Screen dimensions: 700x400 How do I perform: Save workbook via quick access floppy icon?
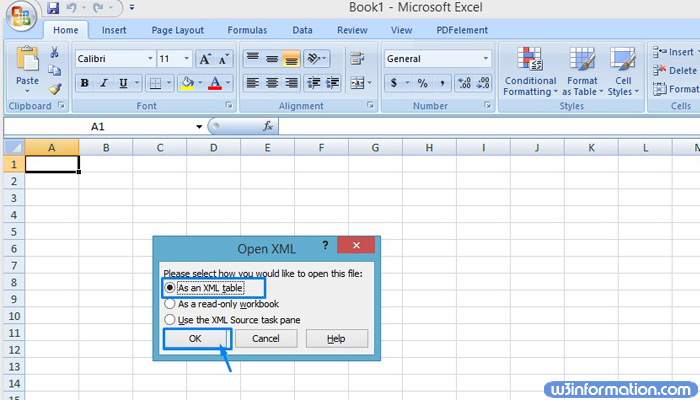pyautogui.click(x=53, y=8)
